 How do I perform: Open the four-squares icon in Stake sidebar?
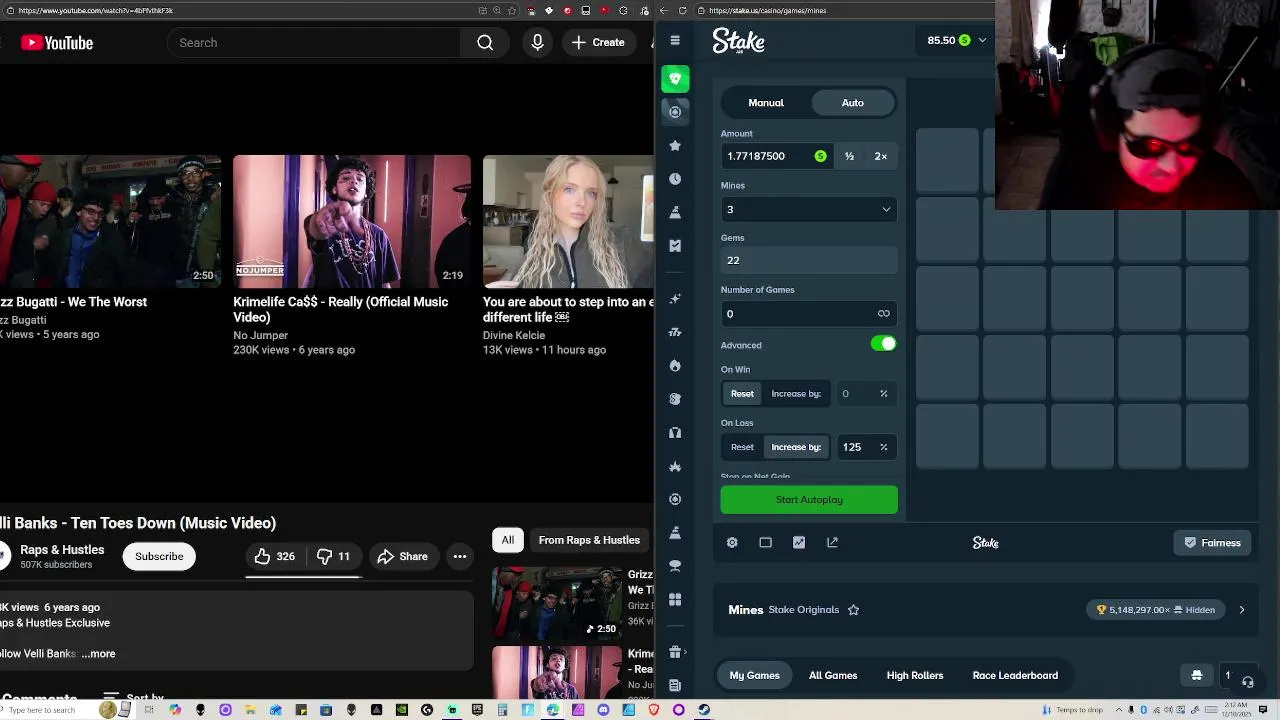(x=675, y=599)
